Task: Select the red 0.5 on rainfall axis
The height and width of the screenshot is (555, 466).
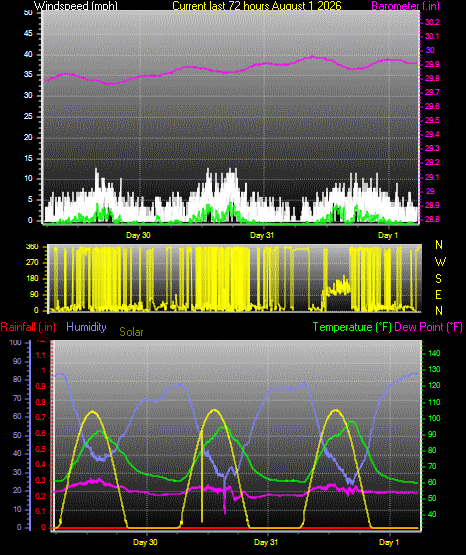Action: (41, 449)
